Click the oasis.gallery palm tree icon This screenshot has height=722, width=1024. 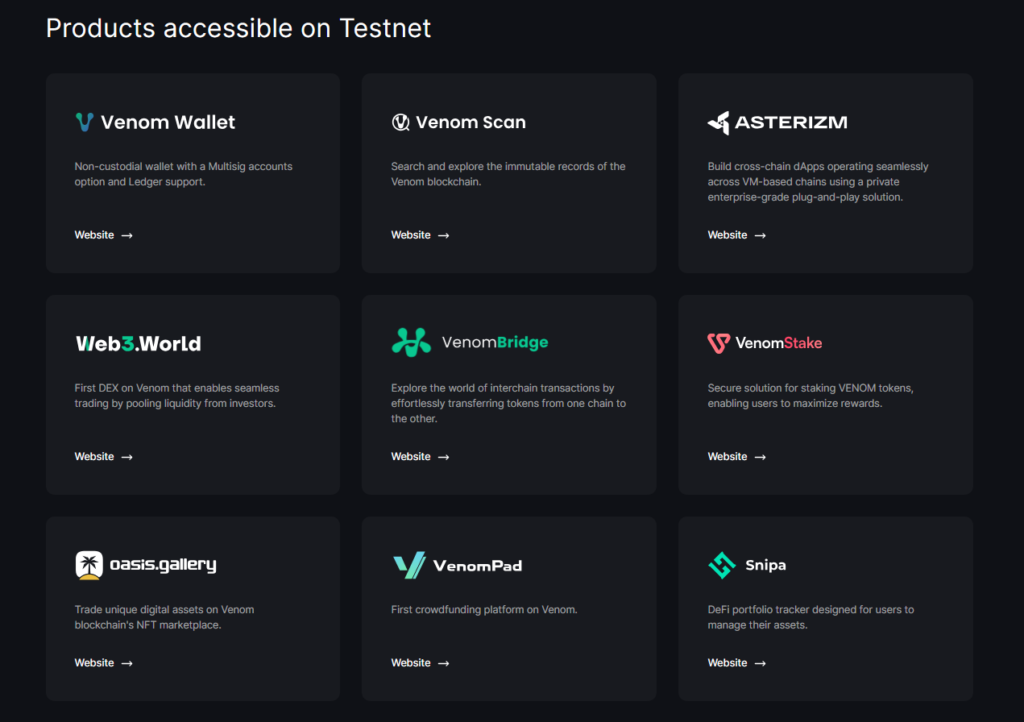pyautogui.click(x=88, y=565)
